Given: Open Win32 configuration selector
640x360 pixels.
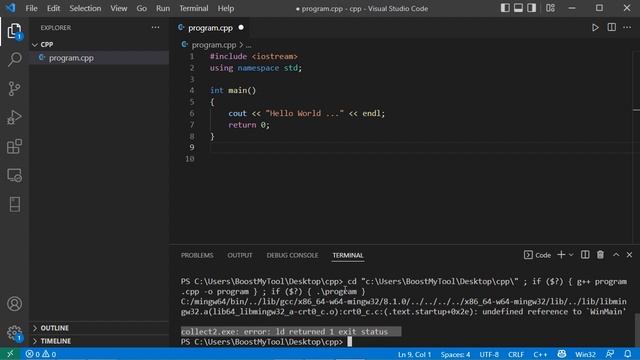Looking at the screenshot, I should [x=585, y=354].
